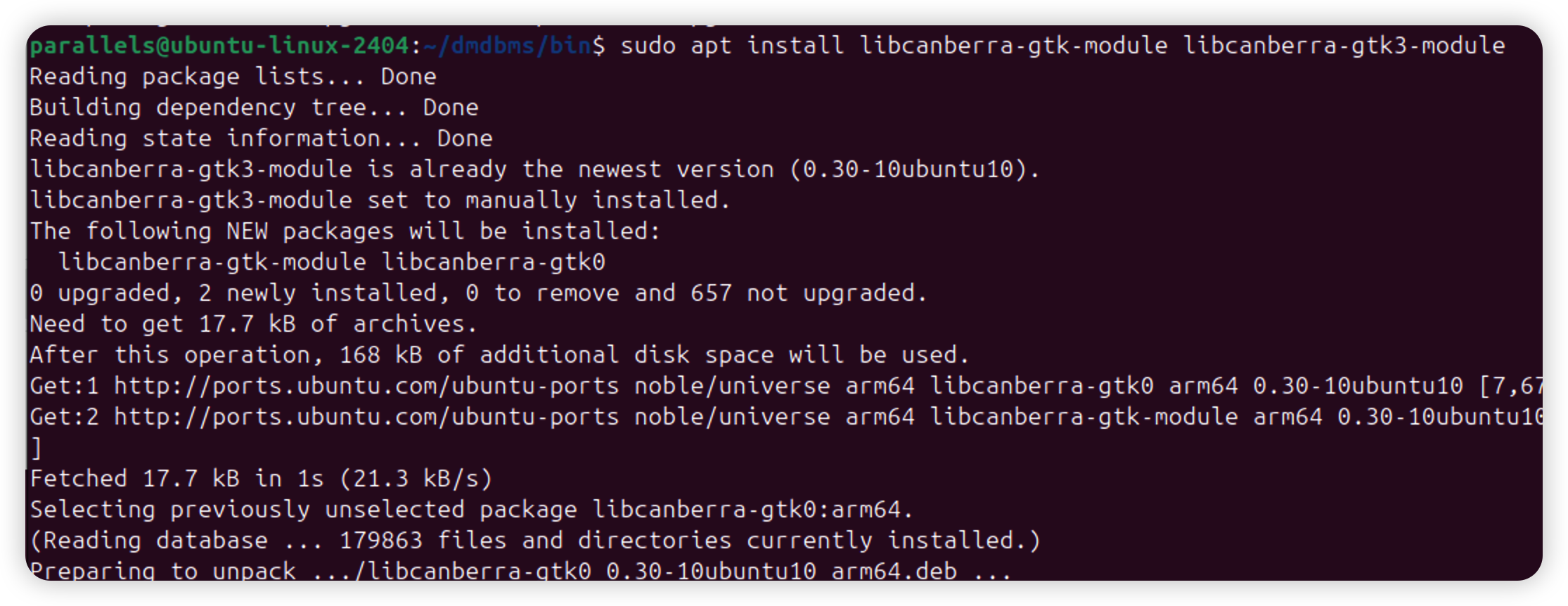Image resolution: width=1568 pixels, height=606 pixels.
Task: Click the word sudo in the command
Action: tap(648, 46)
